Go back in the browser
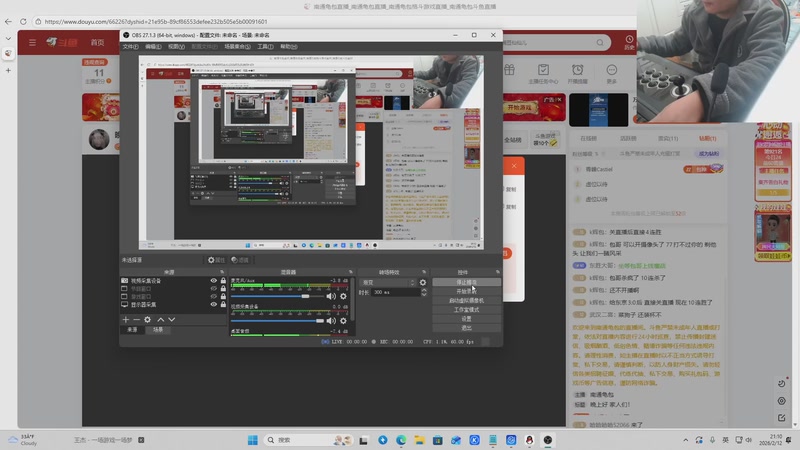The height and width of the screenshot is (450, 800). click(x=8, y=21)
